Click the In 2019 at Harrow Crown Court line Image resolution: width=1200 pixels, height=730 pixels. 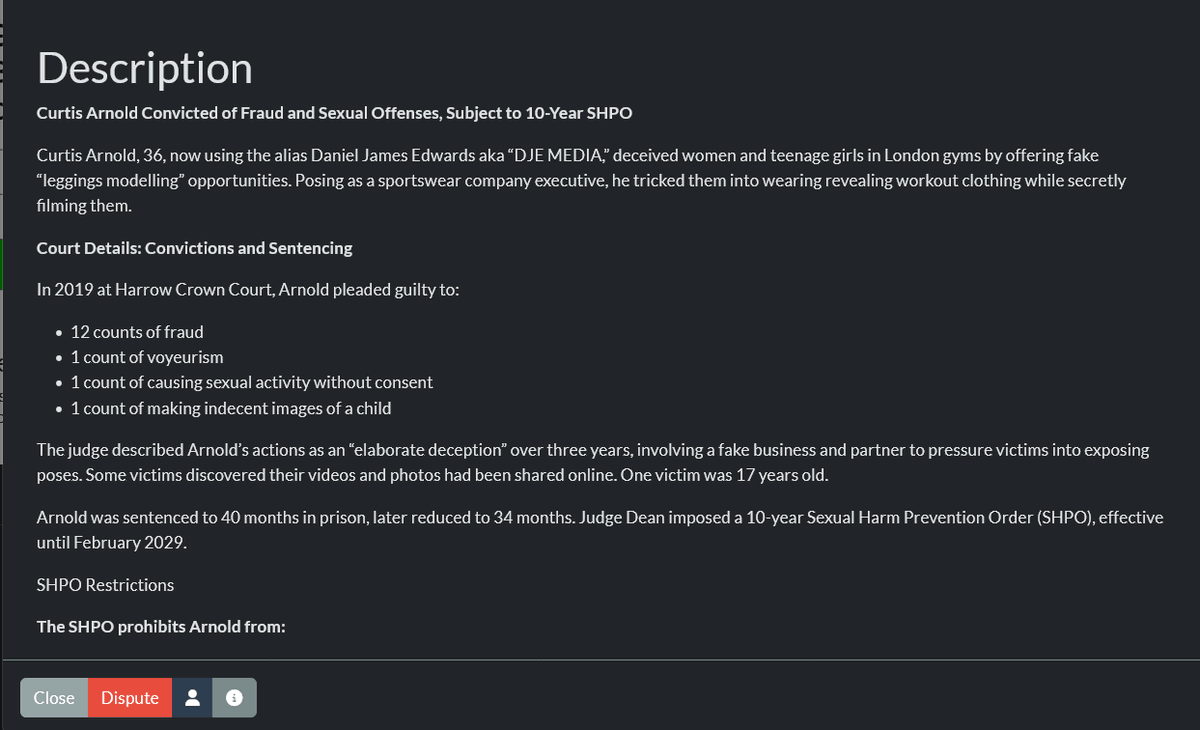[x=247, y=290]
